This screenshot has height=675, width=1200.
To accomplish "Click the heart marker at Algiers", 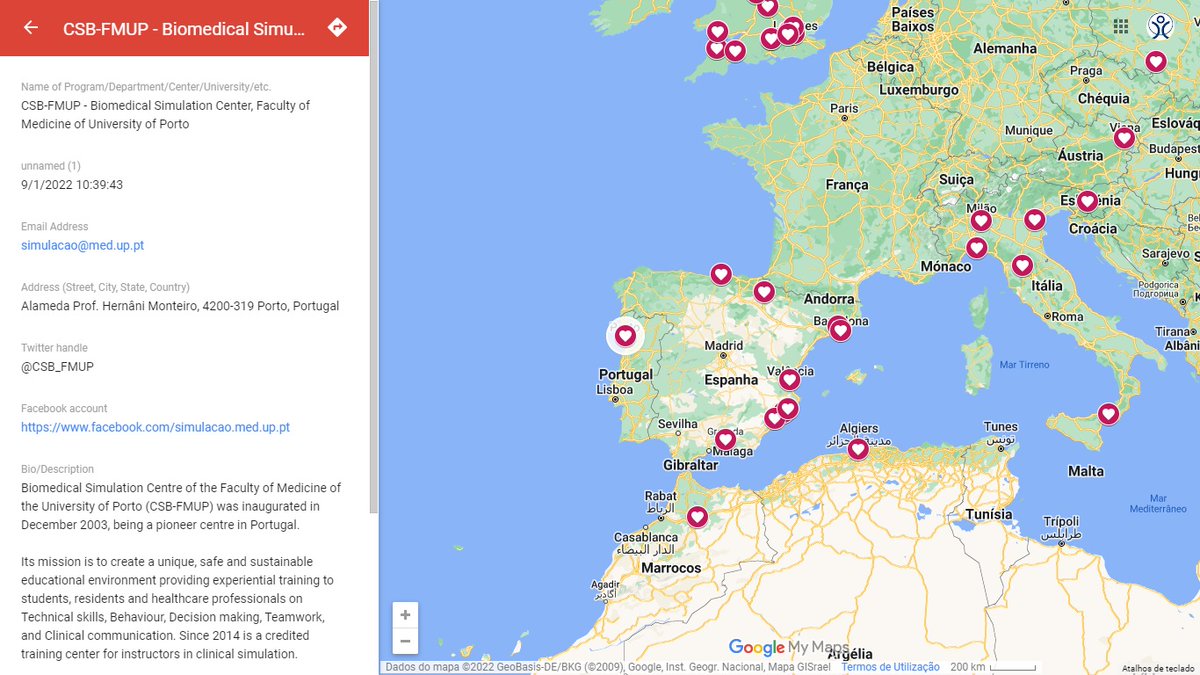I will pyautogui.click(x=857, y=449).
